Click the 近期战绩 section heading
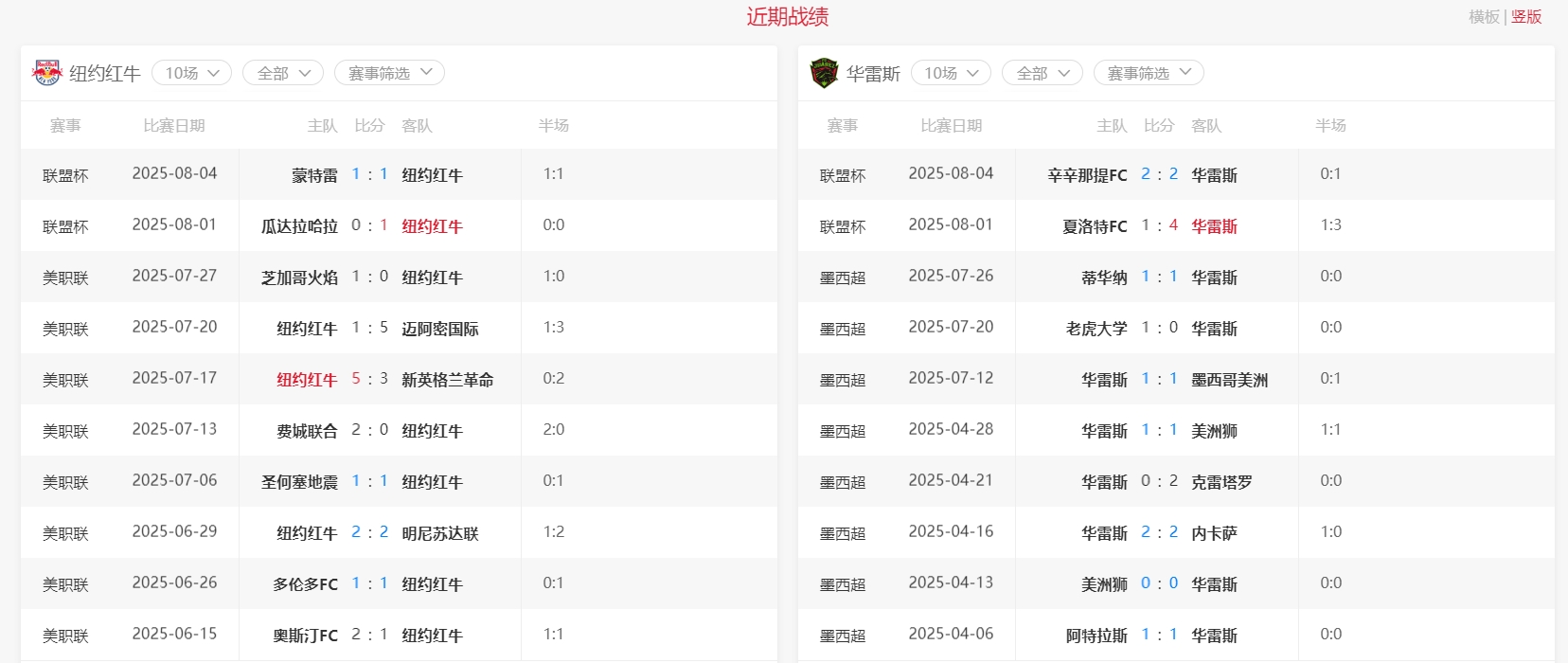 (787, 17)
